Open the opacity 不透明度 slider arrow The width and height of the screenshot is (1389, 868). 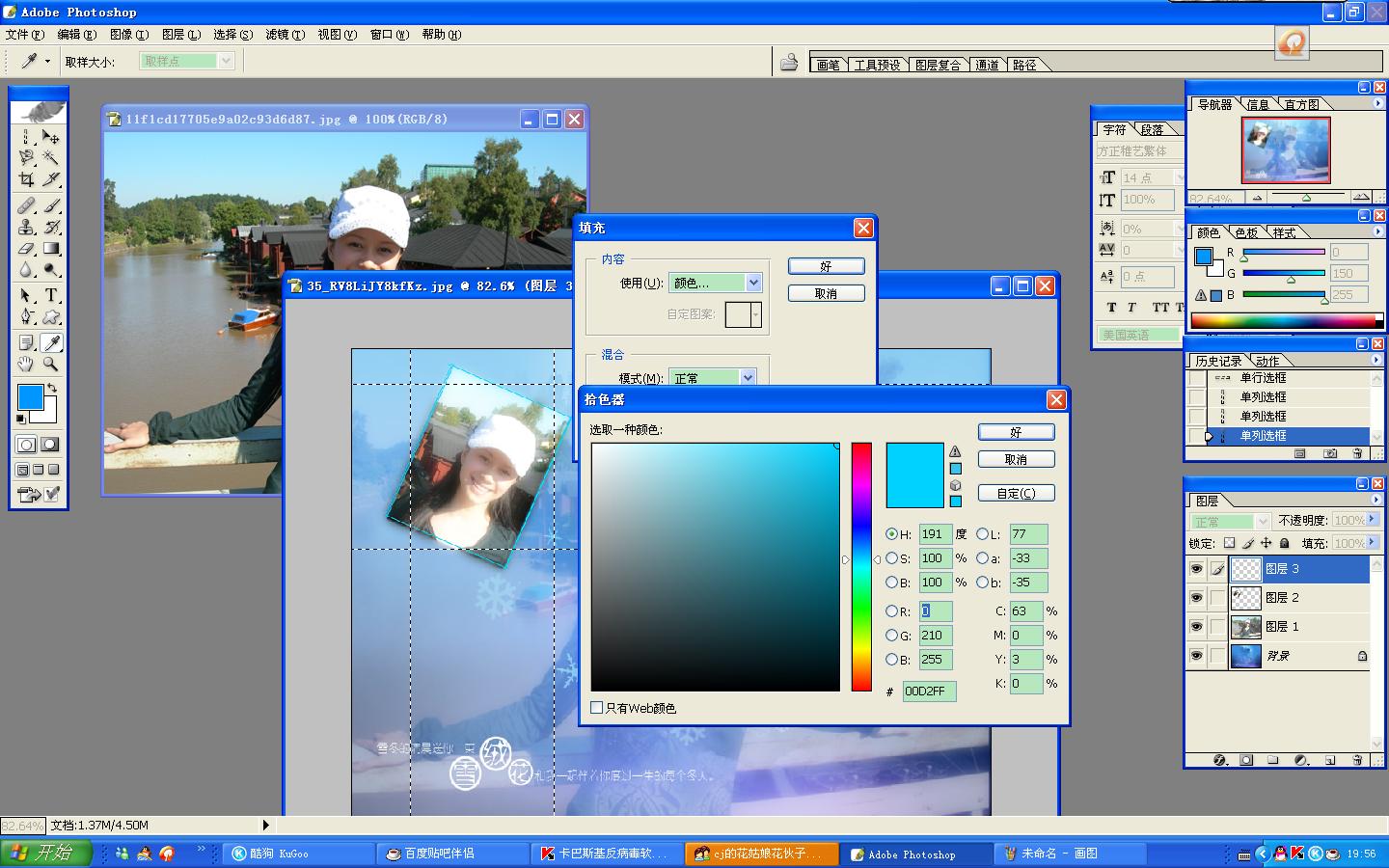tap(1372, 520)
